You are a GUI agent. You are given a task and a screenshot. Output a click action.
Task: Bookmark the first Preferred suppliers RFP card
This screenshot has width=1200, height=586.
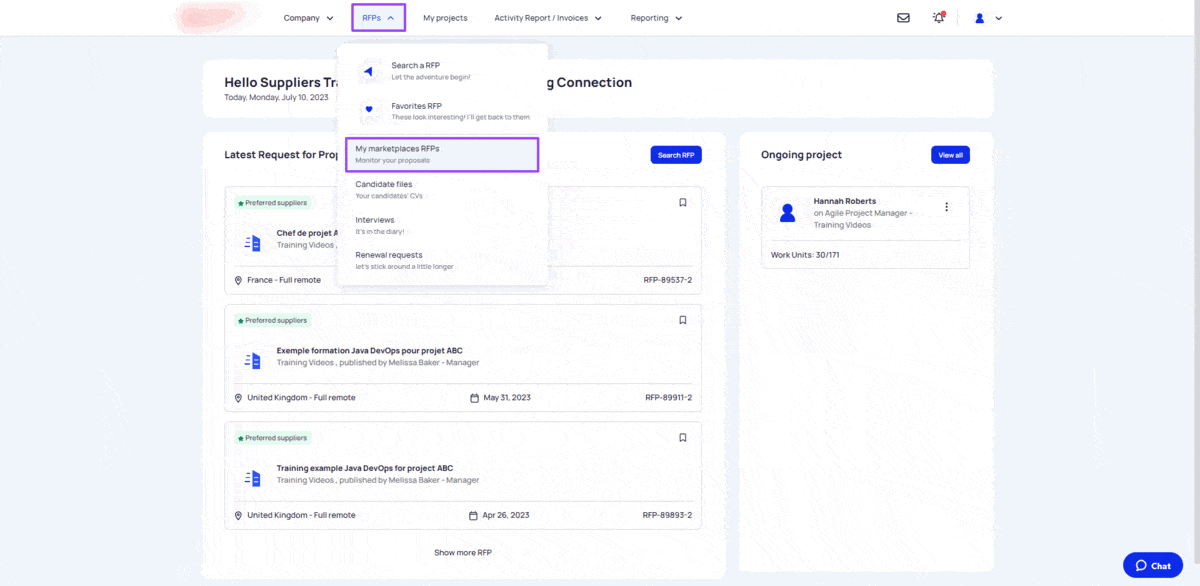click(683, 202)
